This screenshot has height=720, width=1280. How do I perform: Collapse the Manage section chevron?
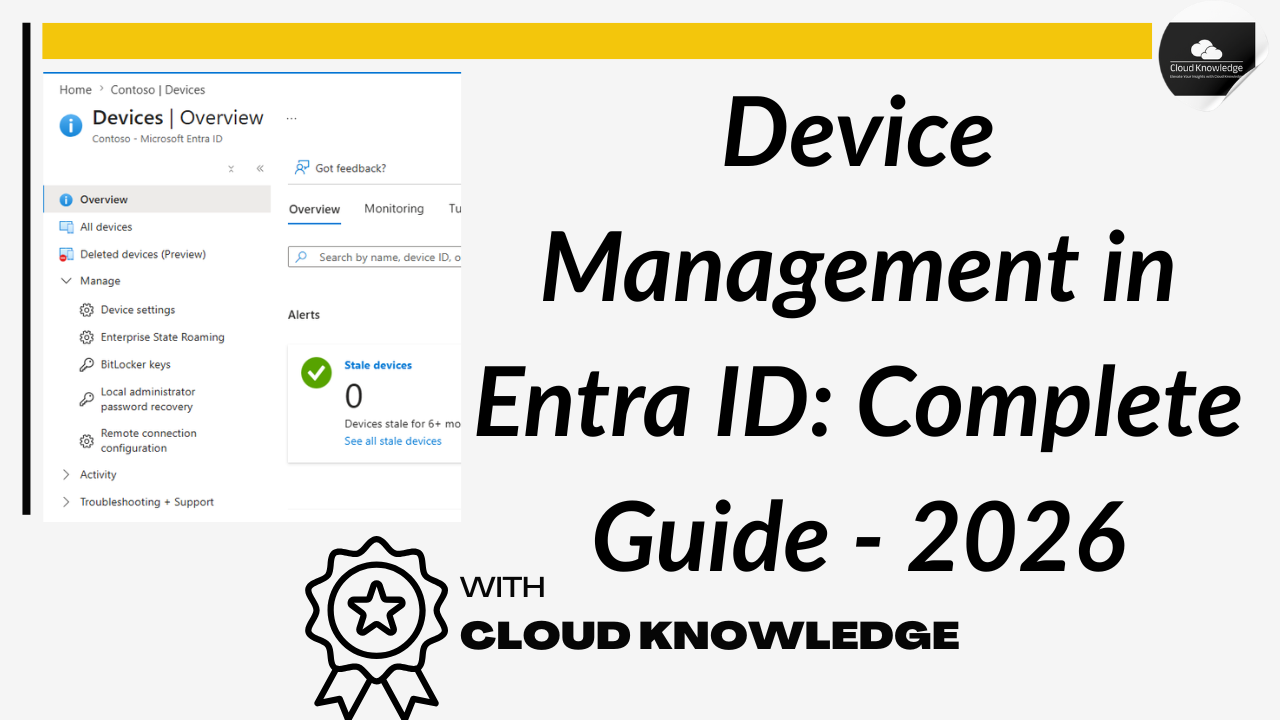(x=67, y=281)
